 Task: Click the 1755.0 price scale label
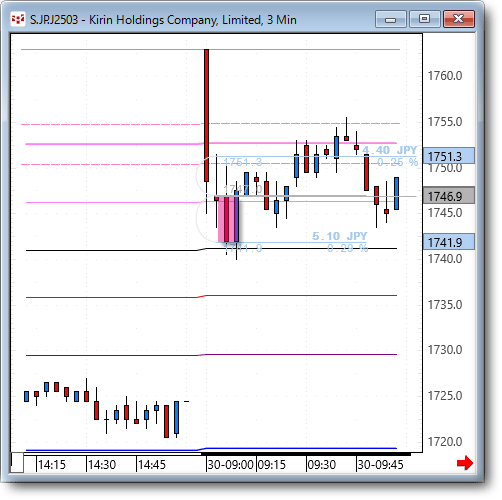pyautogui.click(x=445, y=122)
